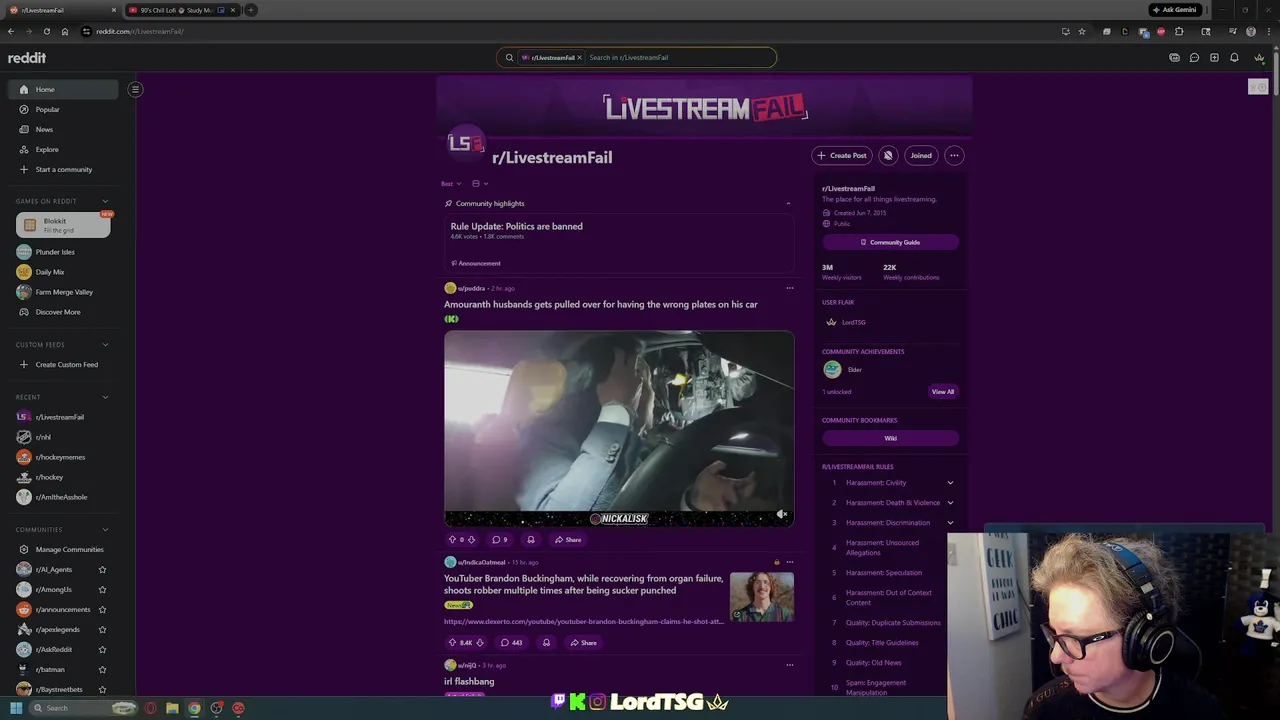Downvote the Amouranth husbands post
Image resolution: width=1280 pixels, height=720 pixels.
[471, 540]
